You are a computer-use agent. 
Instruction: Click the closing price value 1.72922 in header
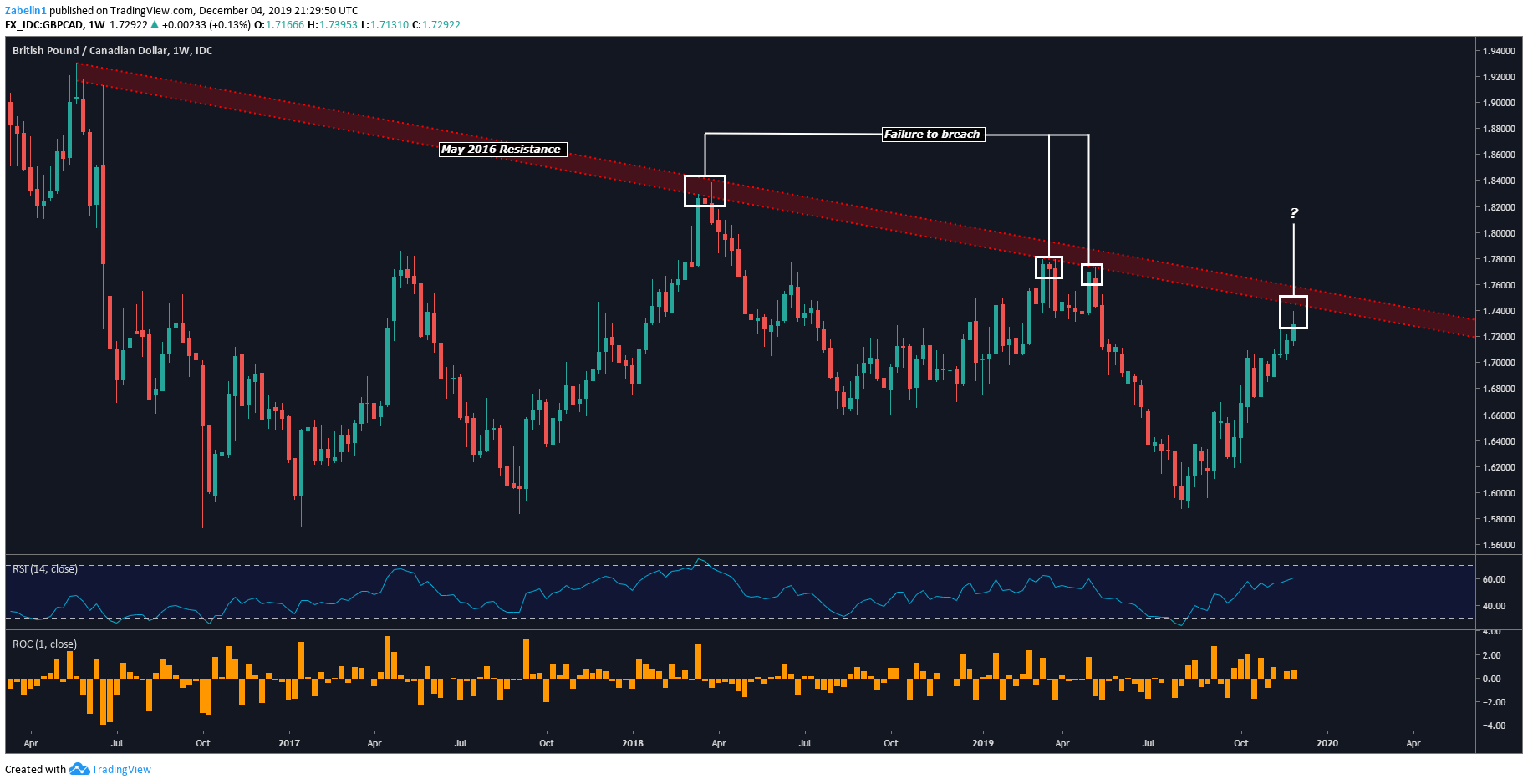pyautogui.click(x=441, y=25)
